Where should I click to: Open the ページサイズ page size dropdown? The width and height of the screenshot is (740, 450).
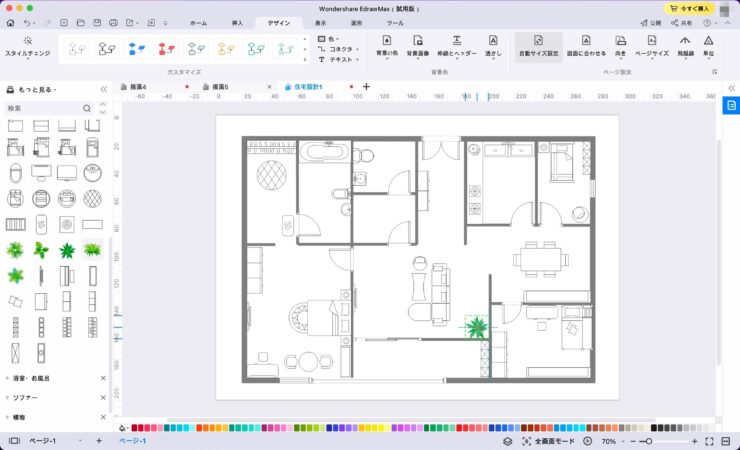point(651,46)
